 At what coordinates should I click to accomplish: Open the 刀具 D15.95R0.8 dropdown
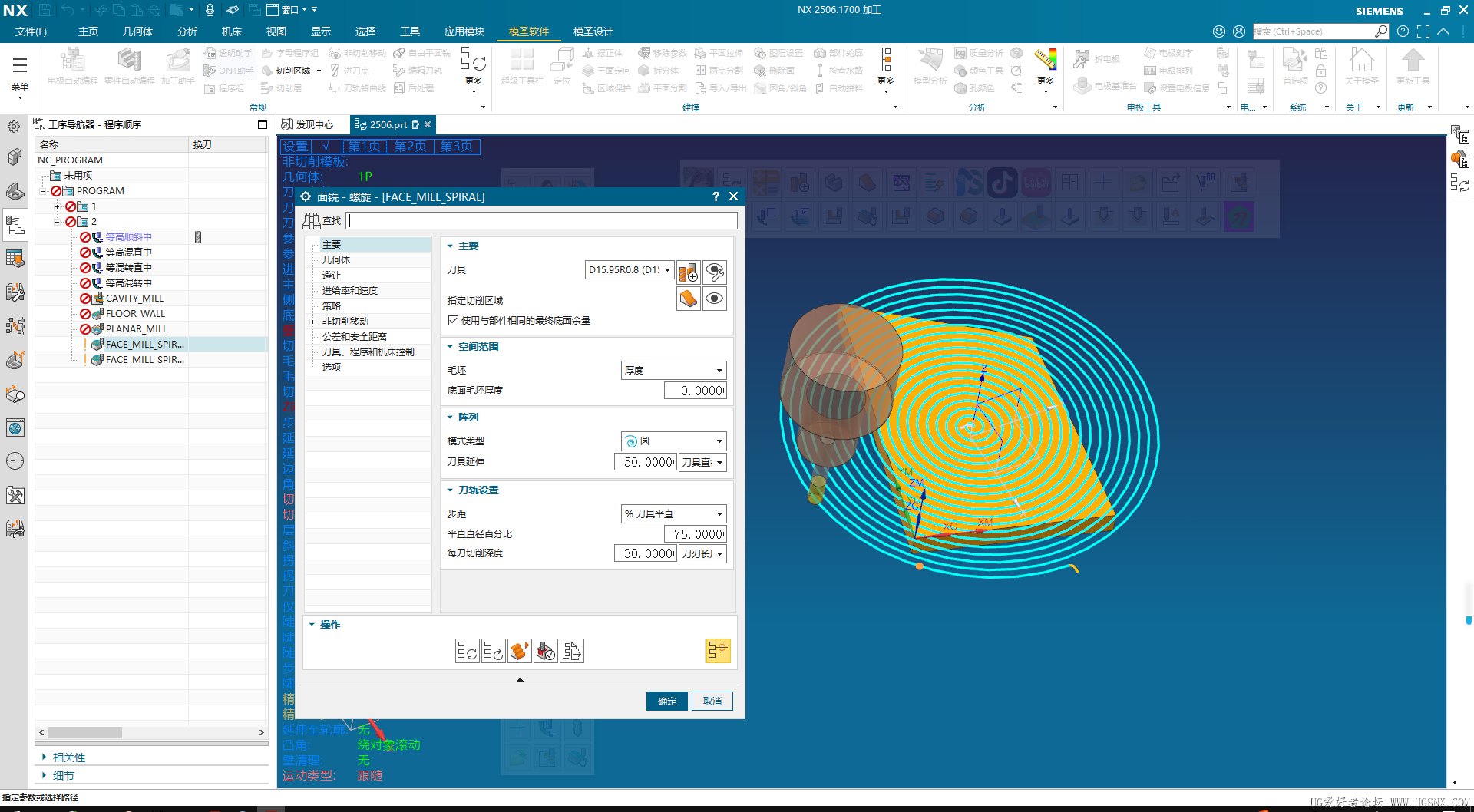point(668,270)
